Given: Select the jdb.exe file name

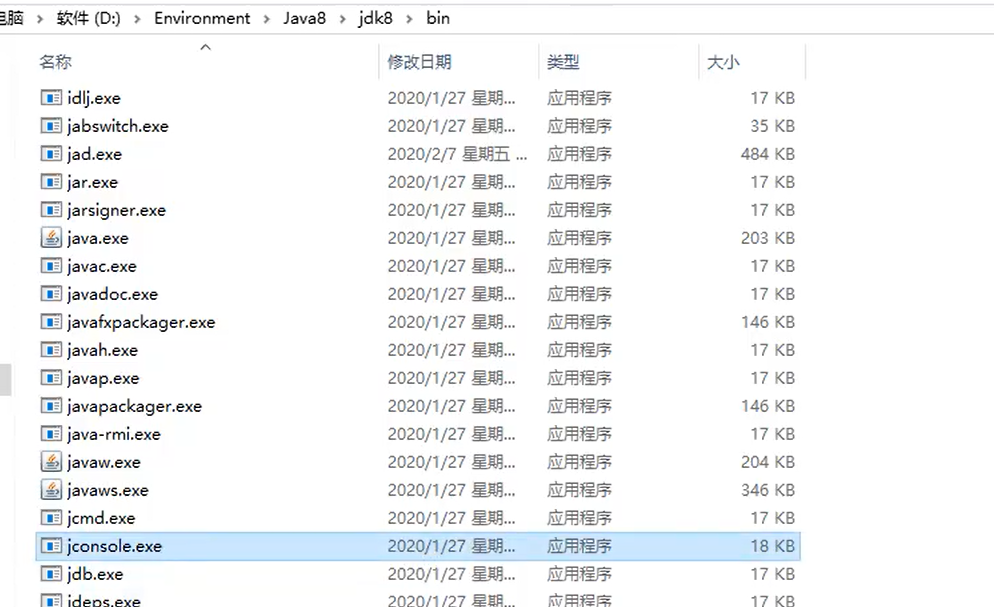Looking at the screenshot, I should tap(95, 574).
